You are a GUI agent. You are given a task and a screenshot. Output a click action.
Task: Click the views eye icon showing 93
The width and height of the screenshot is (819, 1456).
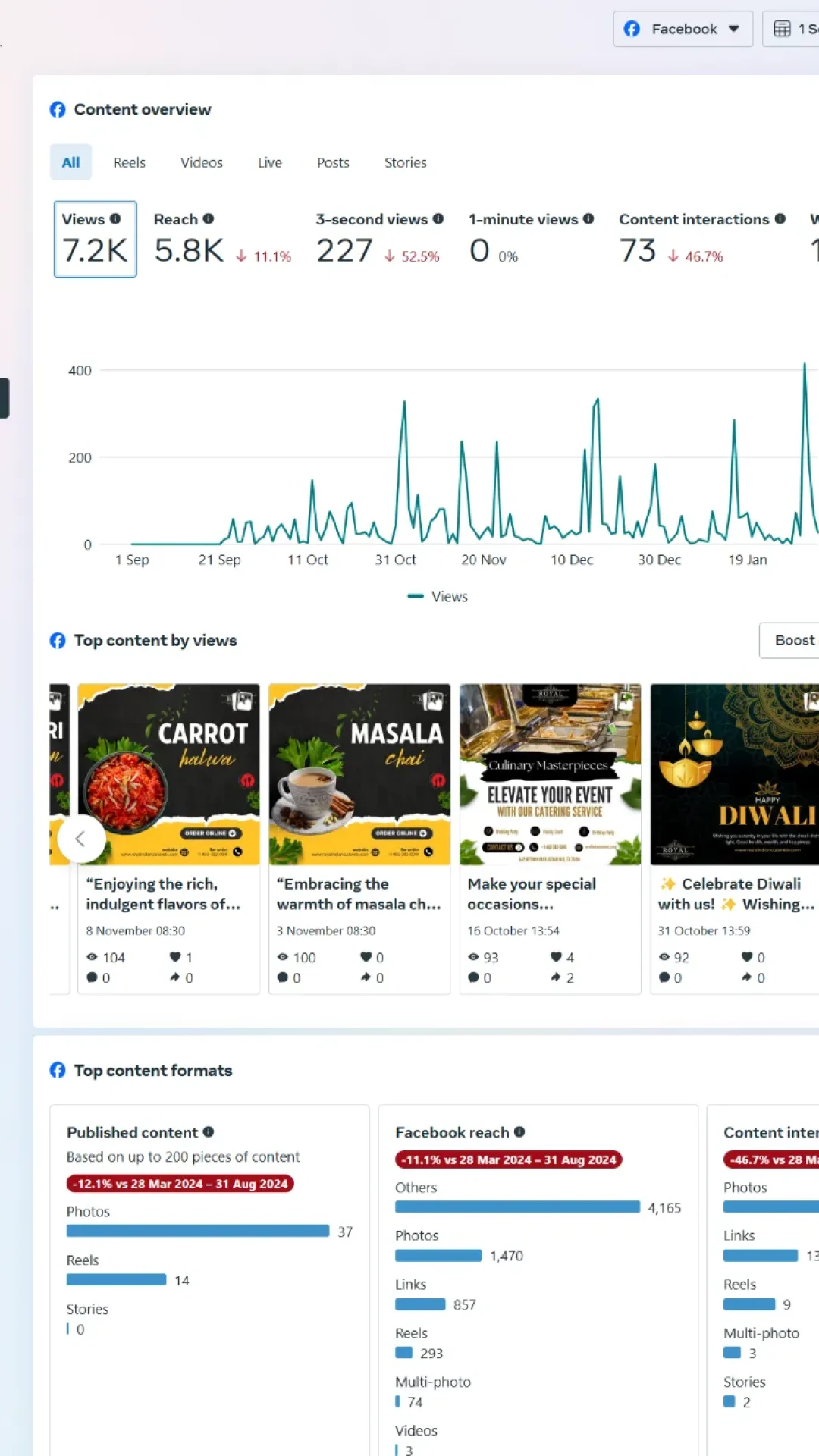(x=474, y=957)
